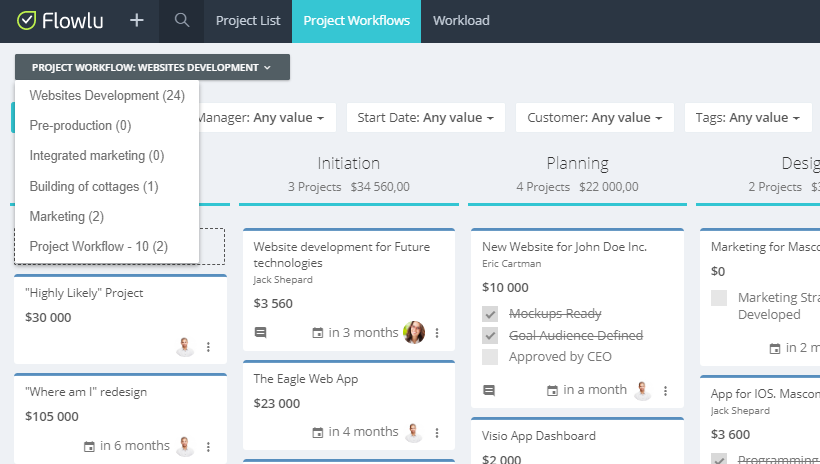Open Tags: Any value filter

coord(748,118)
